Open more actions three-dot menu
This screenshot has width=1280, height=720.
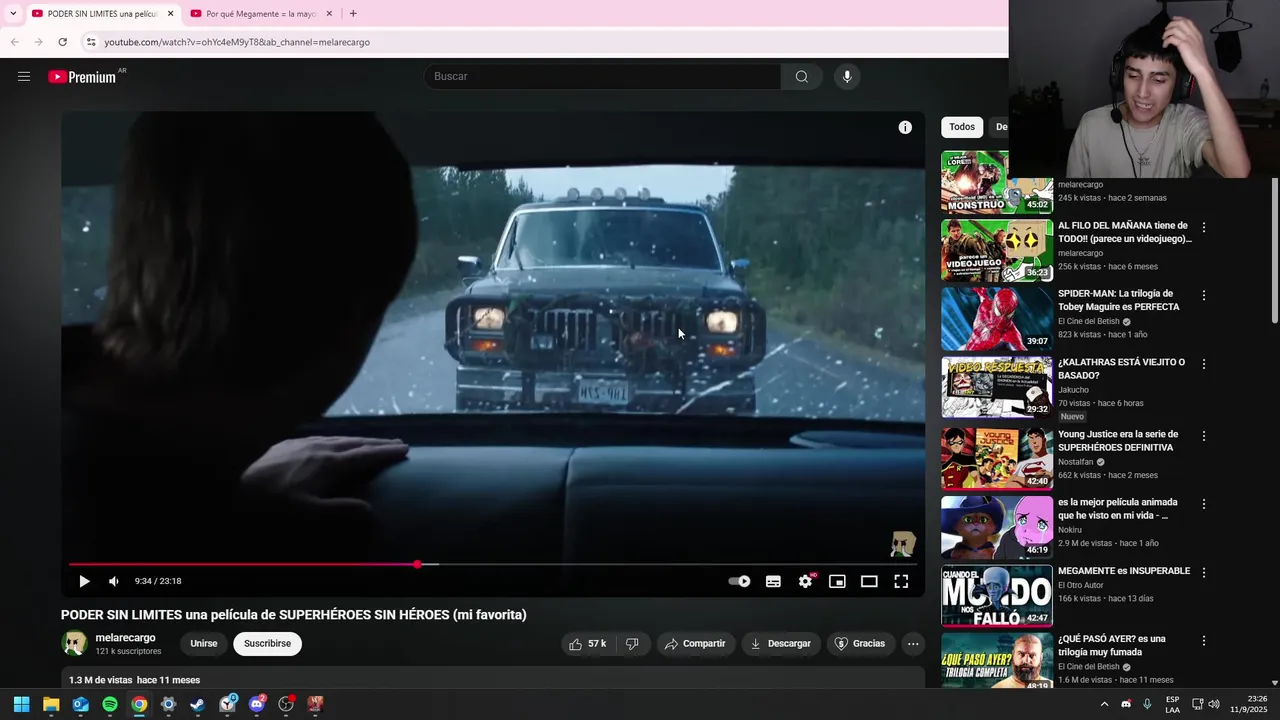pos(913,644)
